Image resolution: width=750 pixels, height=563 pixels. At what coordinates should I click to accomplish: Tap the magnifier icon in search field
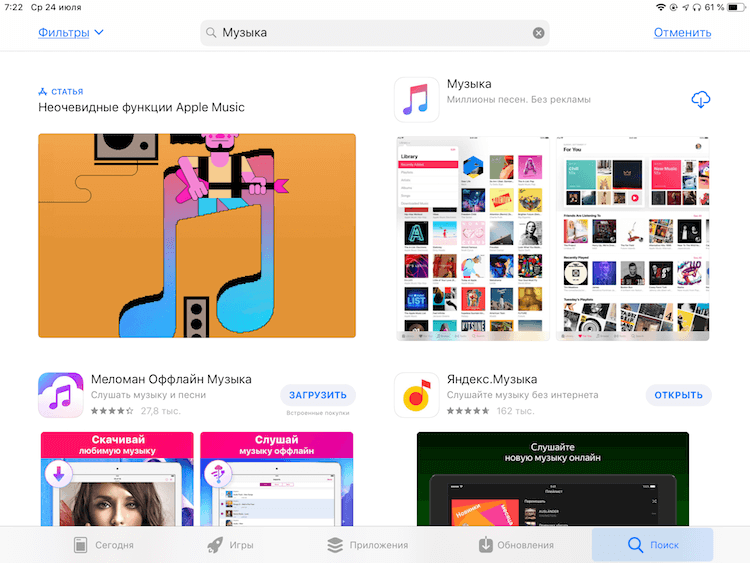click(210, 33)
